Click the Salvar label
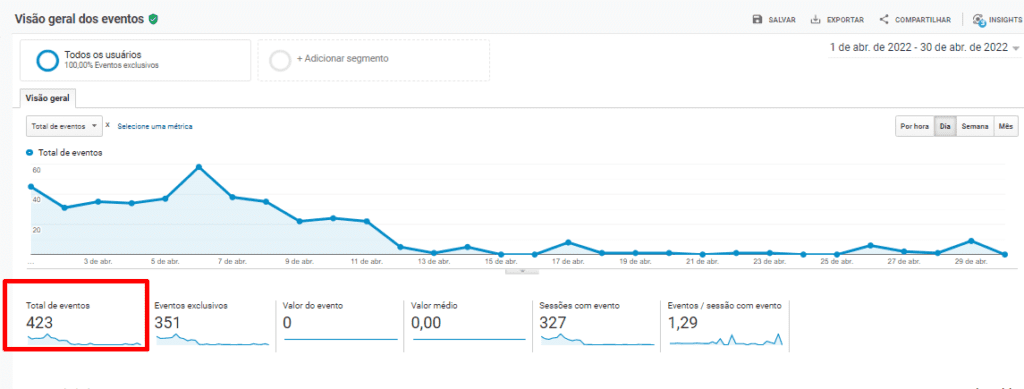Screen dimensions: 1024x389 point(782,20)
